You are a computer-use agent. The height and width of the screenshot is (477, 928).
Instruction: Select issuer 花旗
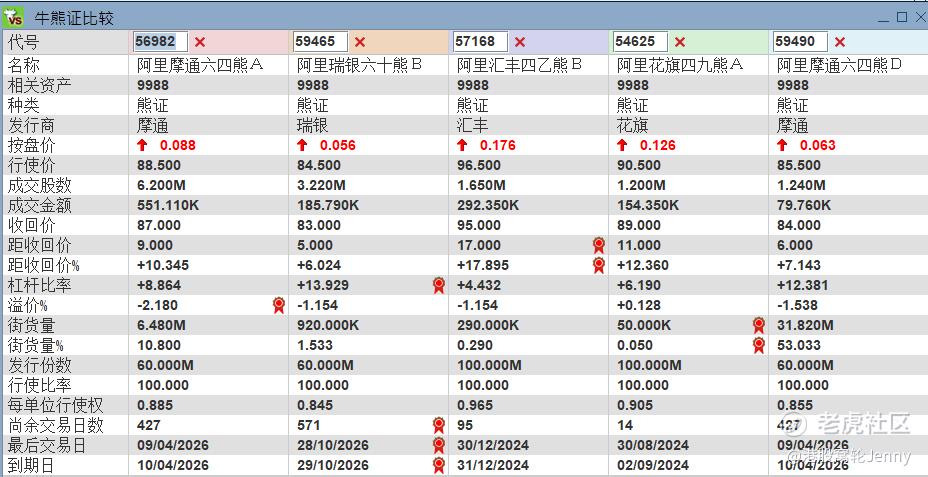(633, 125)
